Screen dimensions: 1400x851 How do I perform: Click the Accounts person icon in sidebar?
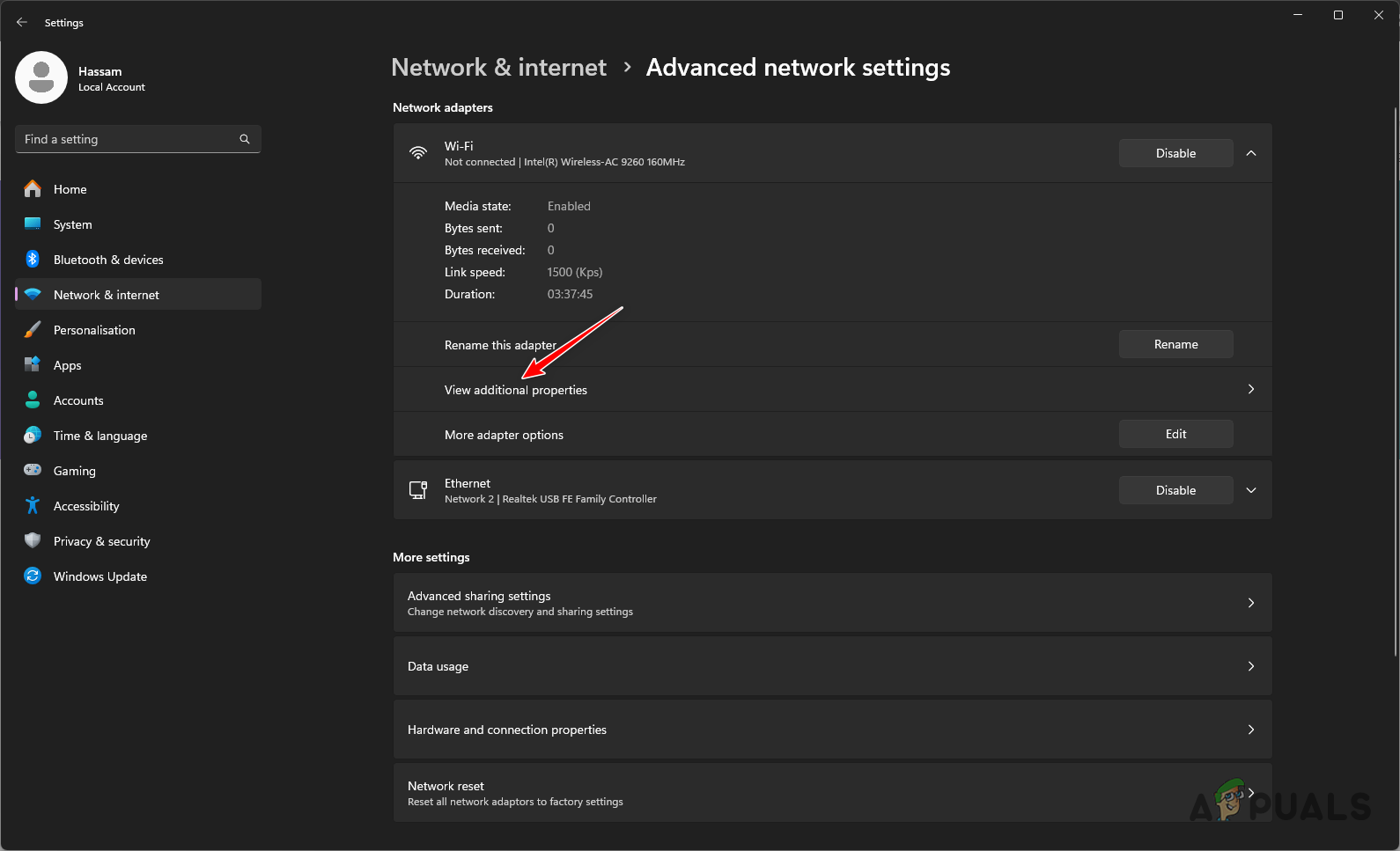[33, 400]
